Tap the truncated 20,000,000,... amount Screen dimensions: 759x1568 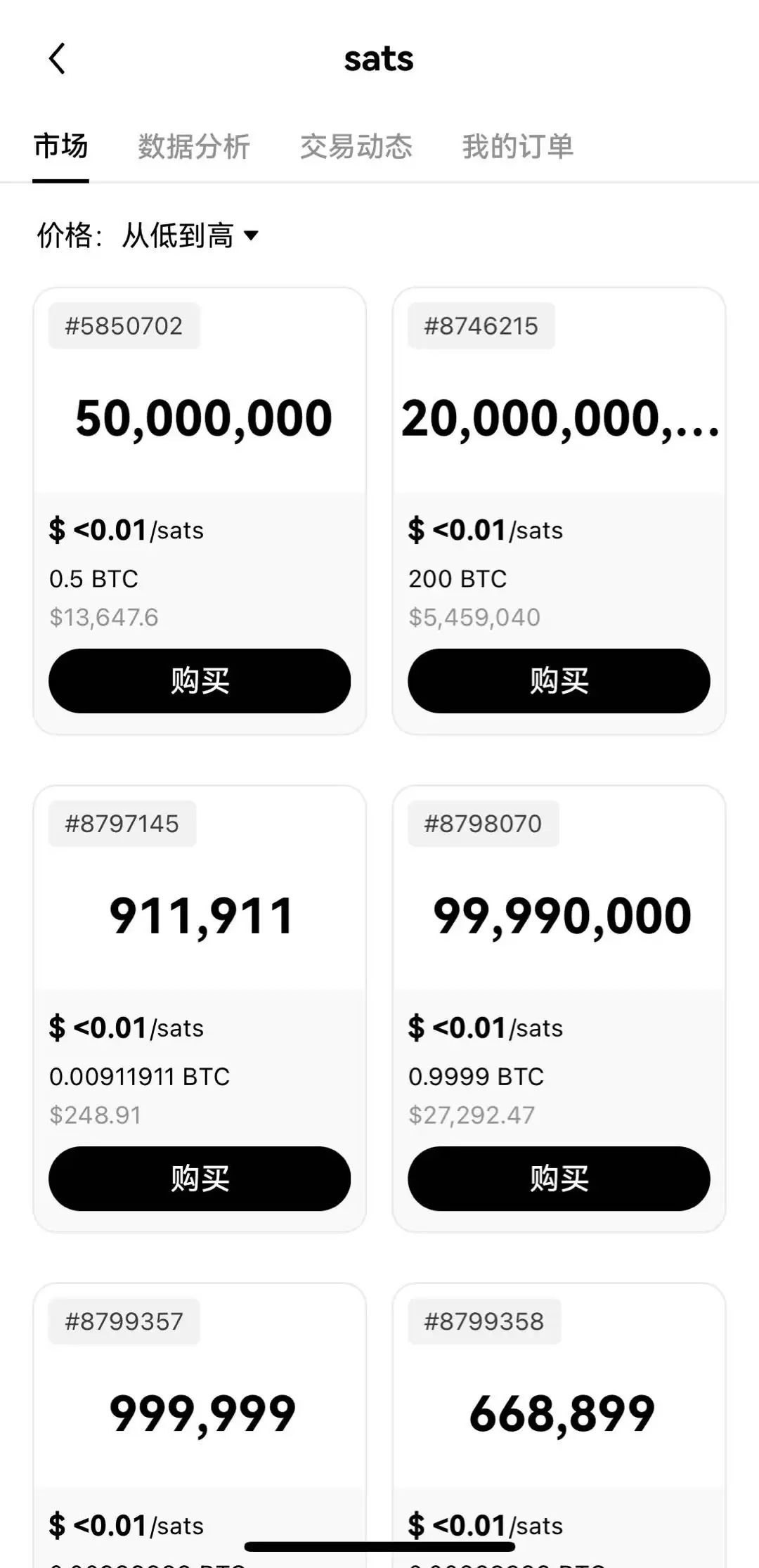pyautogui.click(x=560, y=419)
